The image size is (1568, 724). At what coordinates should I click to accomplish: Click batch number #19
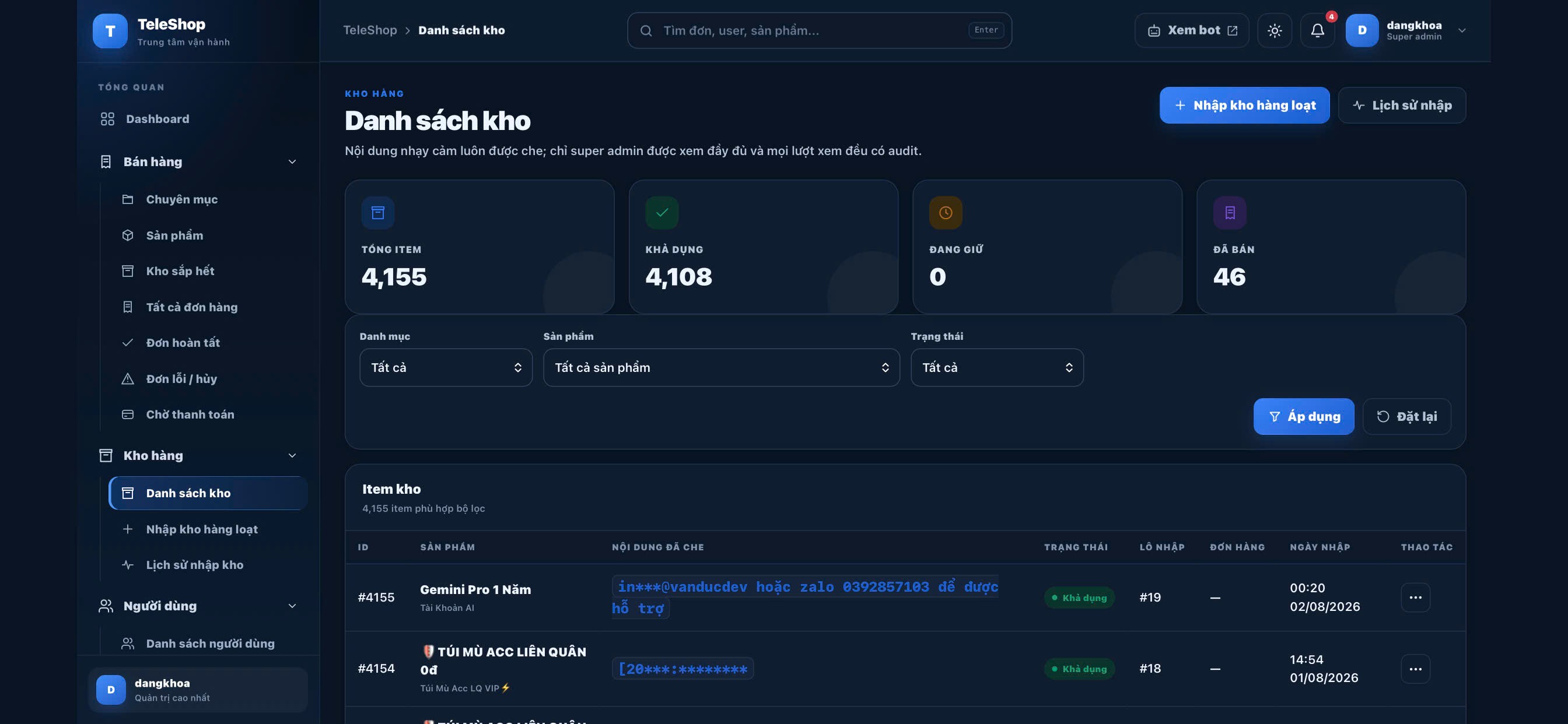tap(1150, 598)
